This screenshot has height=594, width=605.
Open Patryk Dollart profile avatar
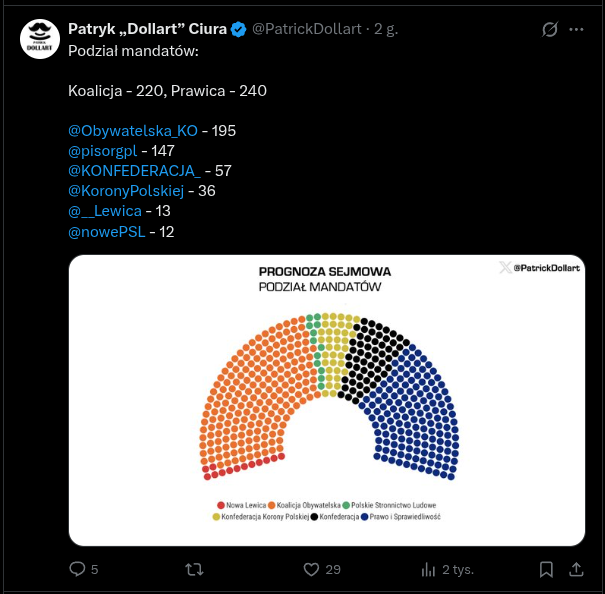[x=40, y=39]
